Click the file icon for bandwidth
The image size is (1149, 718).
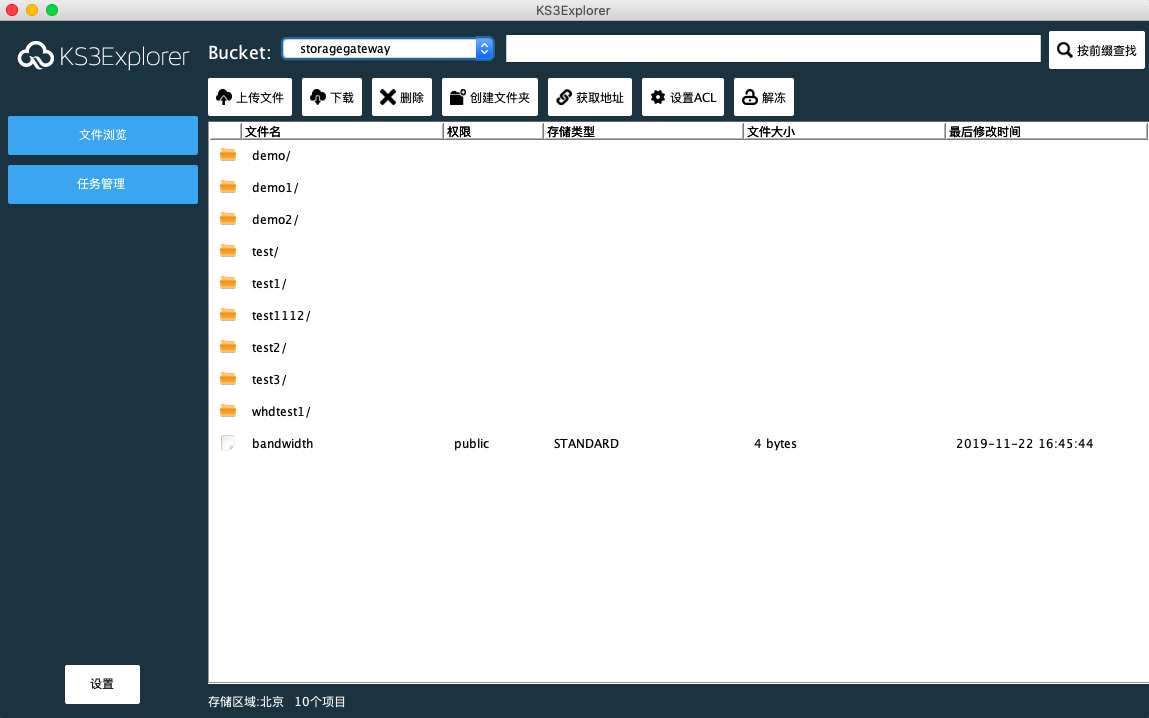pos(228,443)
